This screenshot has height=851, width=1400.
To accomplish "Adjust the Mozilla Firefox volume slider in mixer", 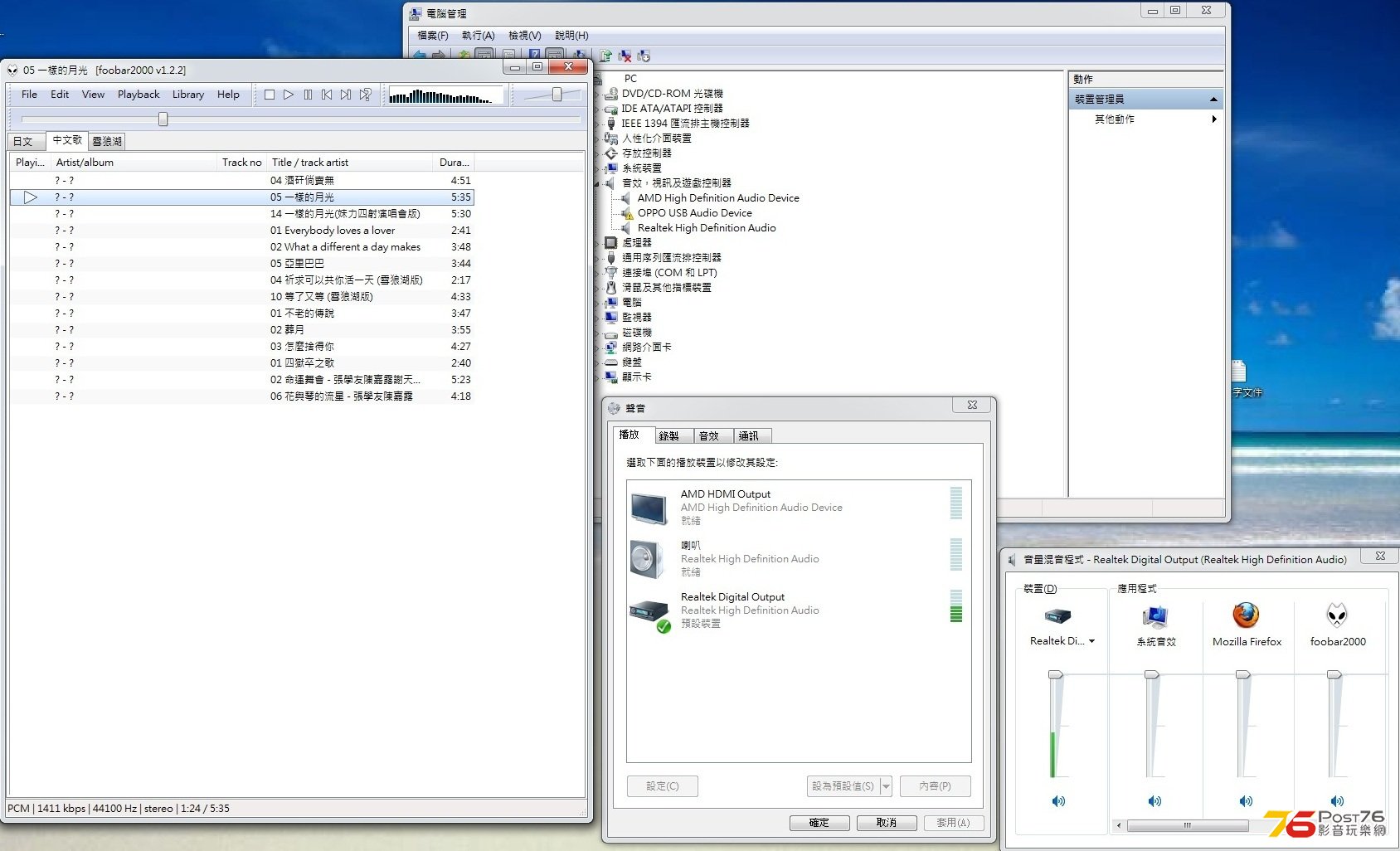I will tap(1242, 675).
